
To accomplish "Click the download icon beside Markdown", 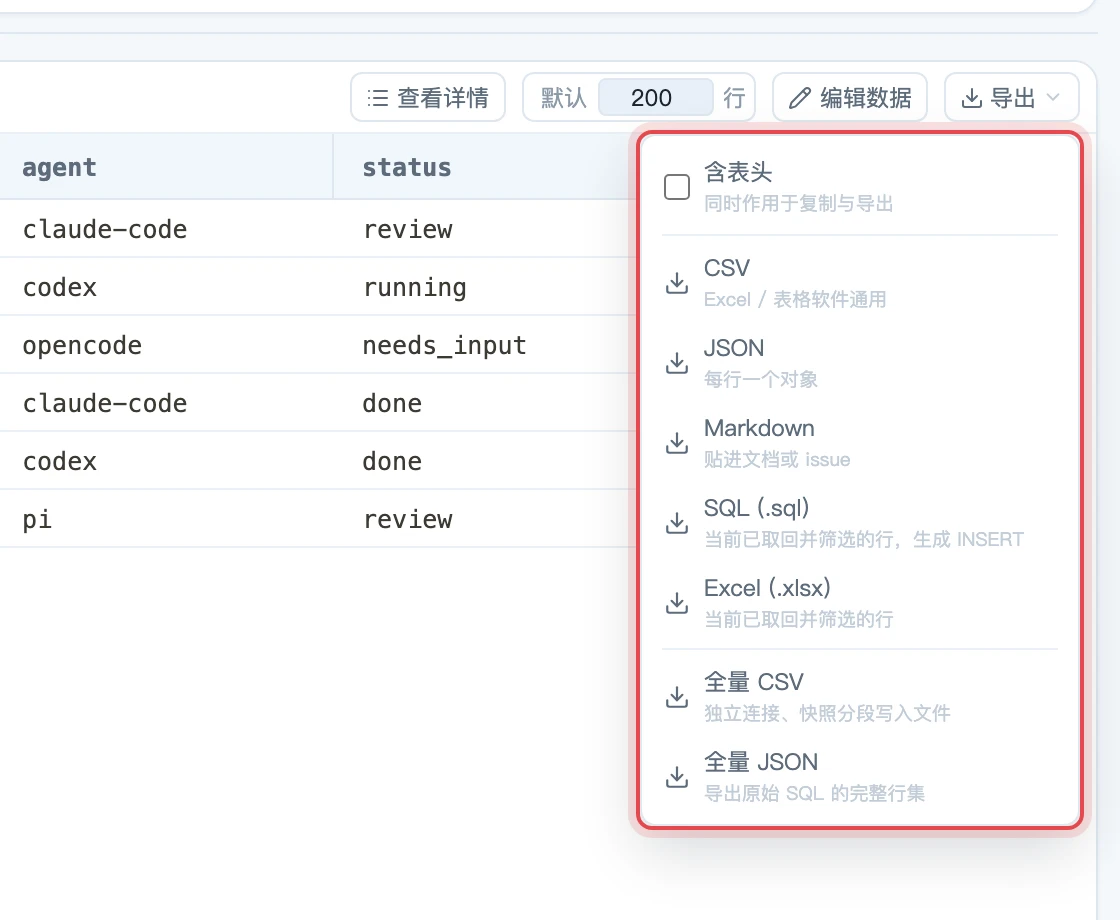I will tap(676, 443).
